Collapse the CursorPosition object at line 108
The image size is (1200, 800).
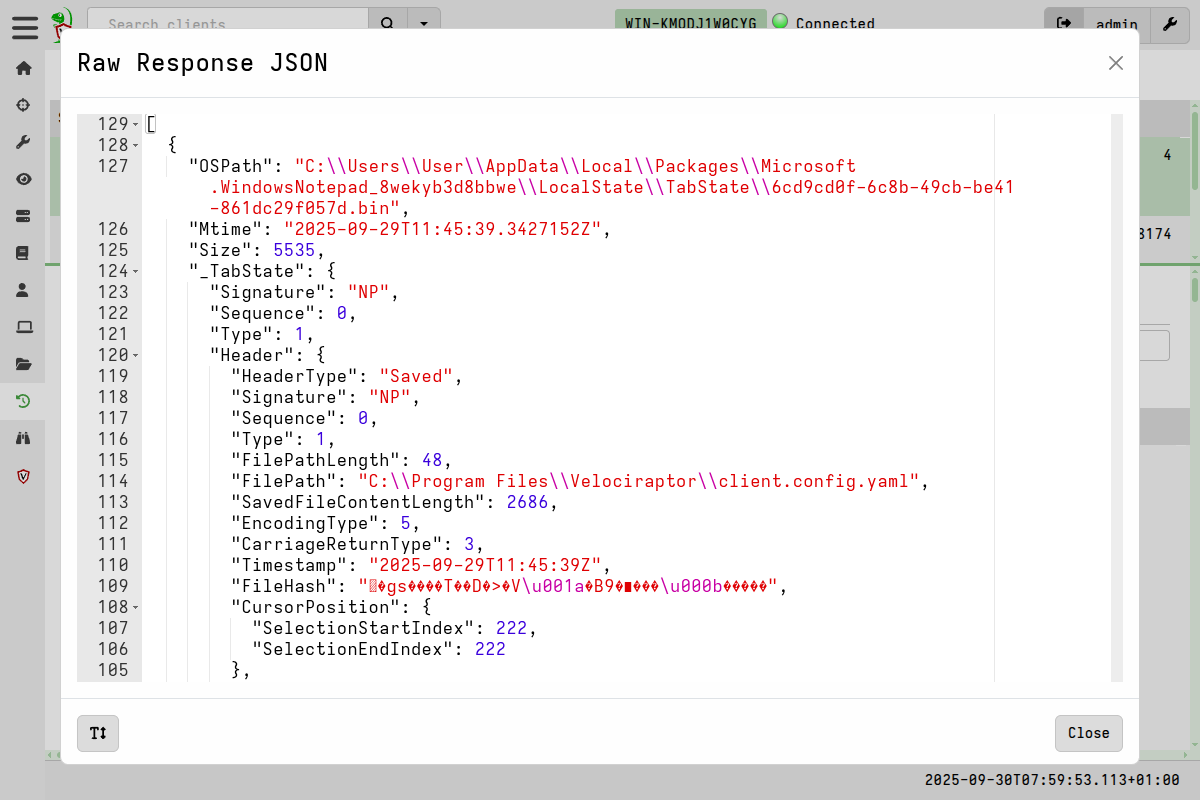(136, 607)
